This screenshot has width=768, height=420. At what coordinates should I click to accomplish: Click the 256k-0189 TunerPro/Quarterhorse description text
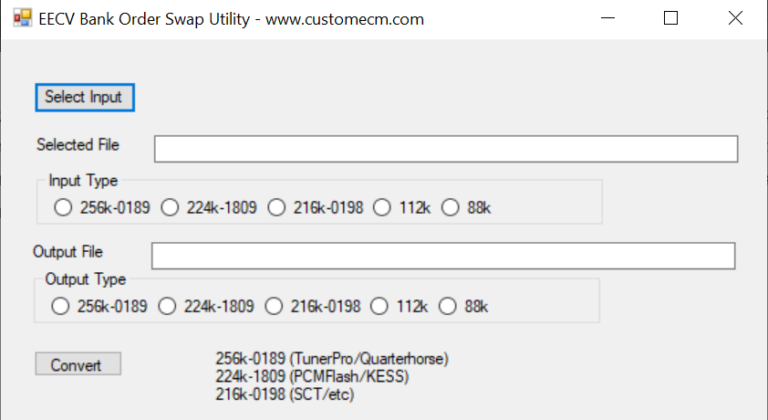(332, 358)
